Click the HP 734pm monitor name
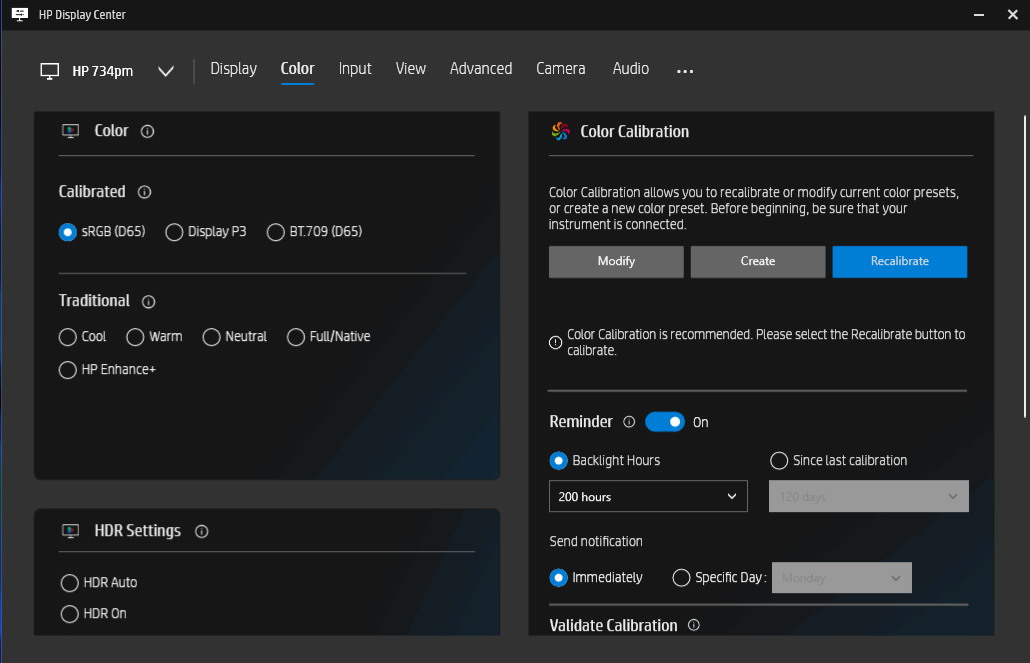The width and height of the screenshot is (1030, 663). [102, 71]
